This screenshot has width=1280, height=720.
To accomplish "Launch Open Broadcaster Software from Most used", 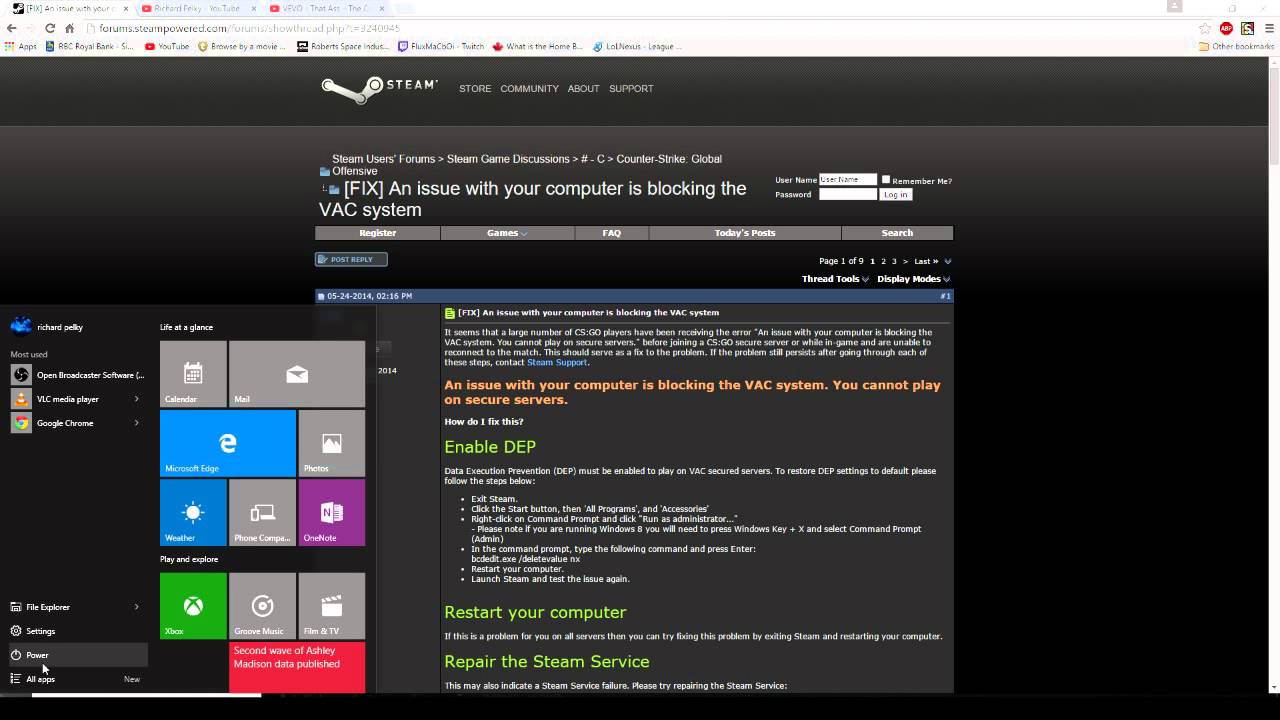I will click(77, 375).
